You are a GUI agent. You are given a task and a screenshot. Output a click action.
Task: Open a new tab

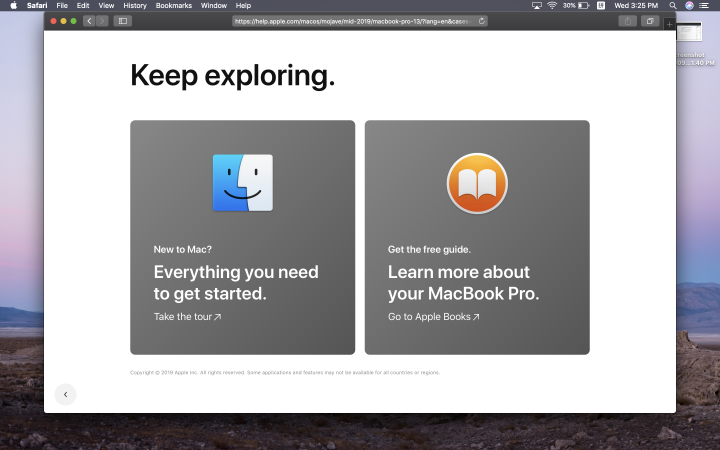[669, 24]
